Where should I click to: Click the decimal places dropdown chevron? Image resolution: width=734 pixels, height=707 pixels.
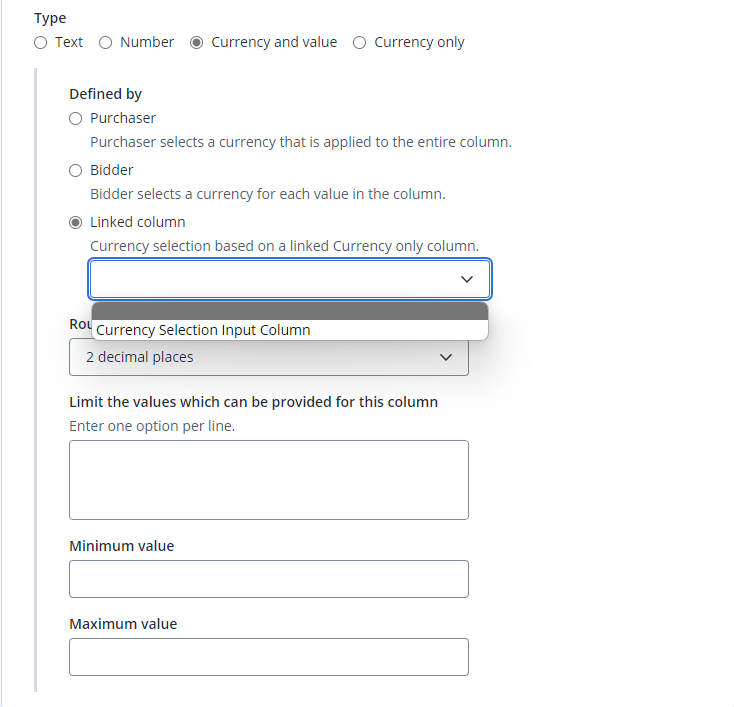pyautogui.click(x=446, y=357)
